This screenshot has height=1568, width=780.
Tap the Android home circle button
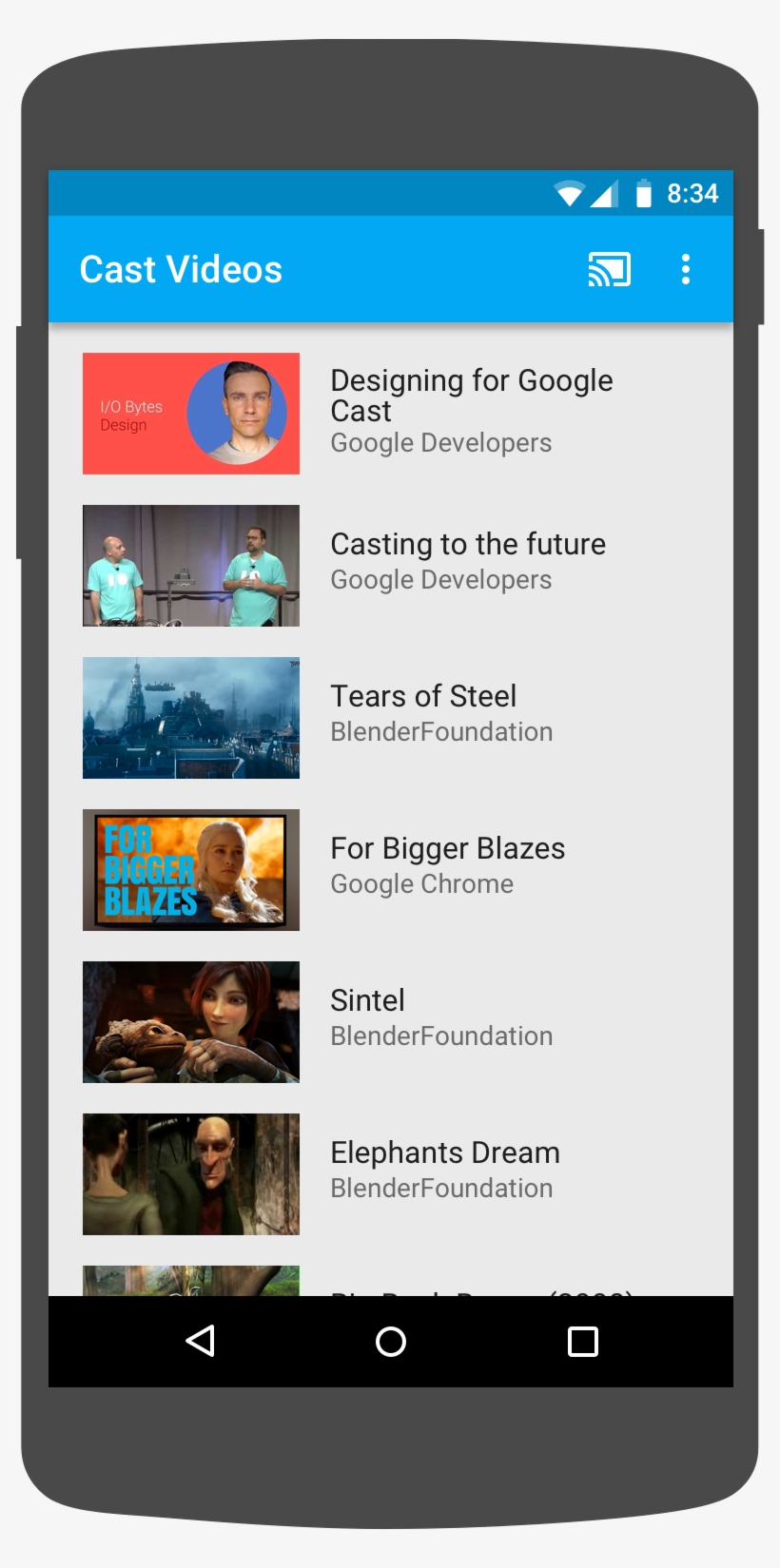[x=390, y=1342]
